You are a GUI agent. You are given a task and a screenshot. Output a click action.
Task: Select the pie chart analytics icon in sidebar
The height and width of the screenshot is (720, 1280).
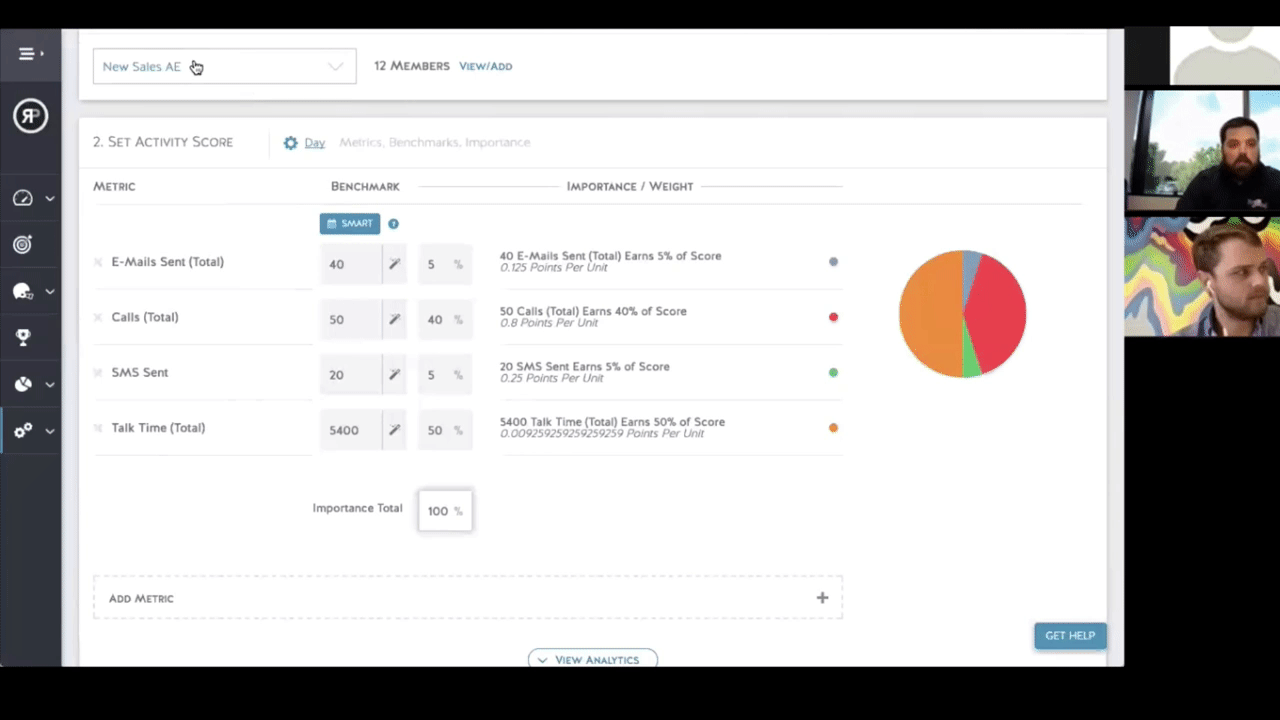22,384
